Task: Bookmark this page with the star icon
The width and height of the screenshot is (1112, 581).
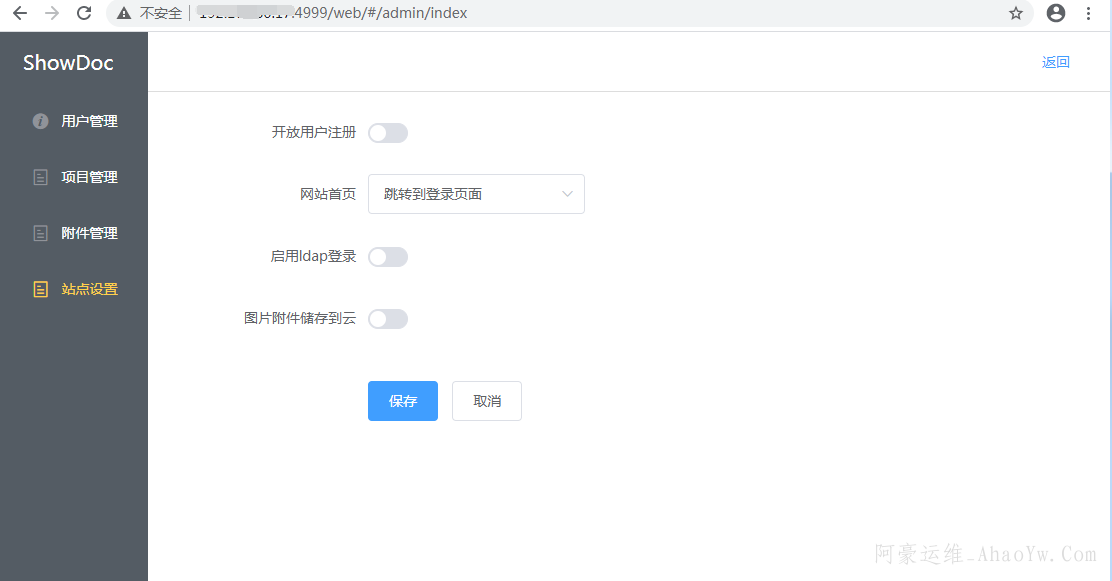Action: pyautogui.click(x=1016, y=14)
